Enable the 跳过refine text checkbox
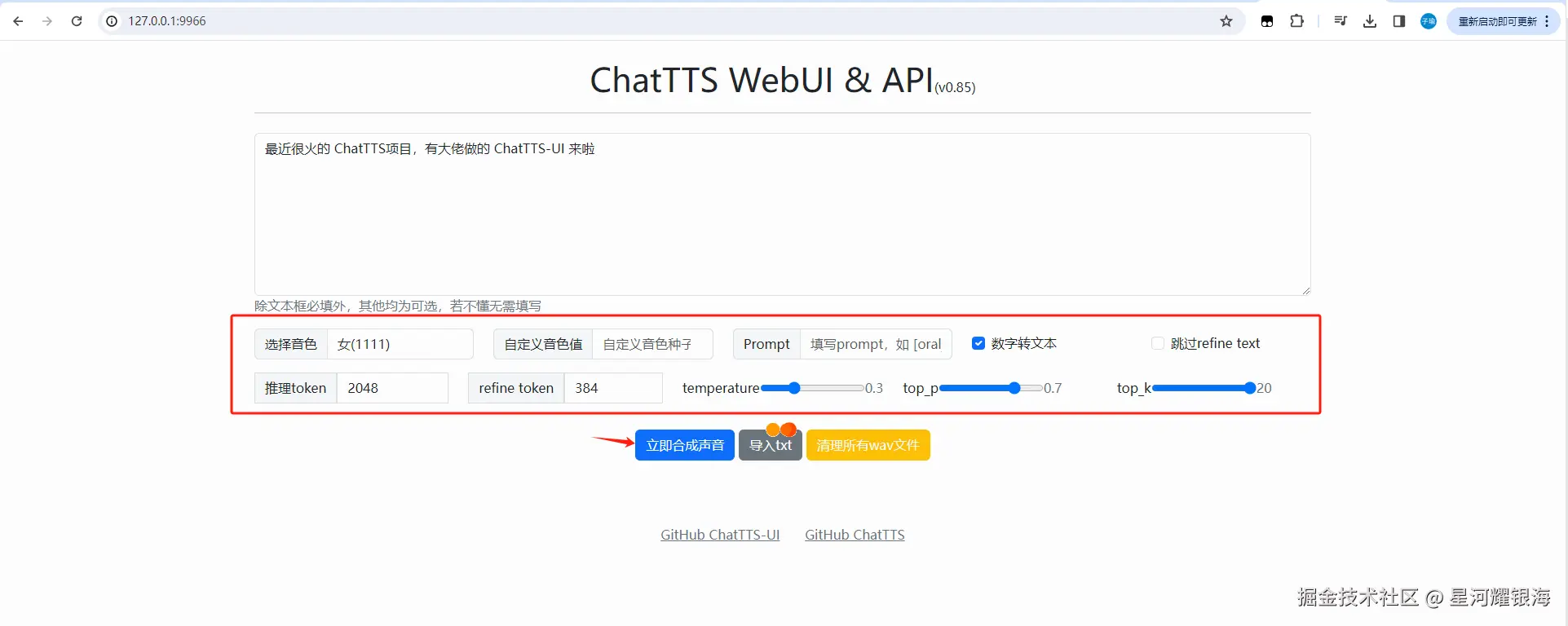The image size is (1568, 626). click(1158, 343)
